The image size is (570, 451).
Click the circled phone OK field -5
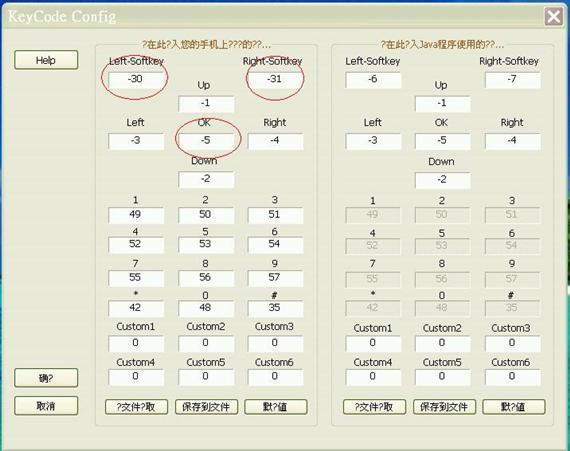[x=206, y=141]
